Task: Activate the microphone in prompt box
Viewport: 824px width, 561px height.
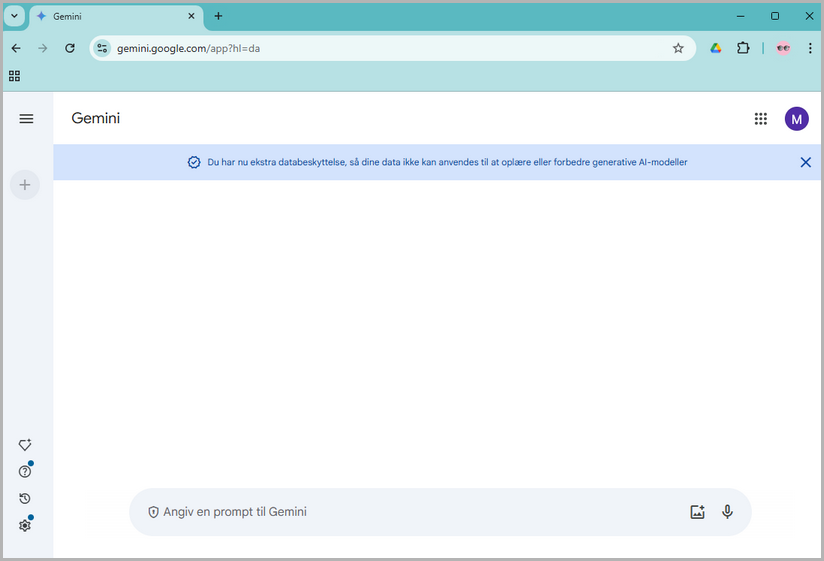Action: click(727, 512)
